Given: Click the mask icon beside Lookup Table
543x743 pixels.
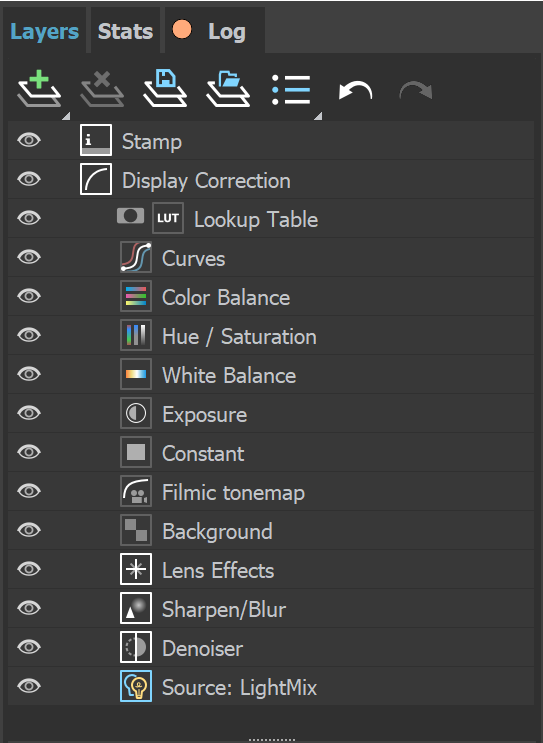Looking at the screenshot, I should coord(130,216).
